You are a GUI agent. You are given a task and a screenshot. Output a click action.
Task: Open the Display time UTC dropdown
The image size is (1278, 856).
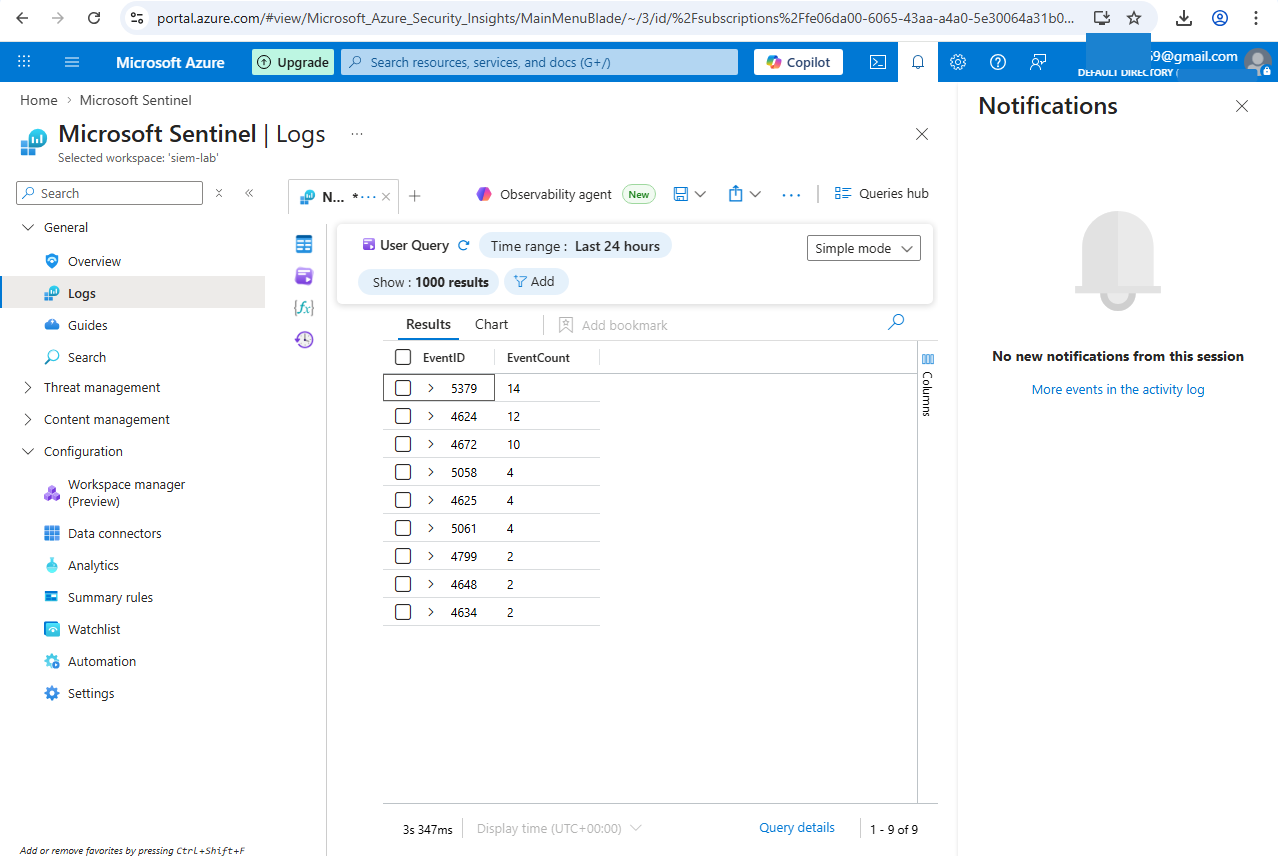click(x=559, y=828)
